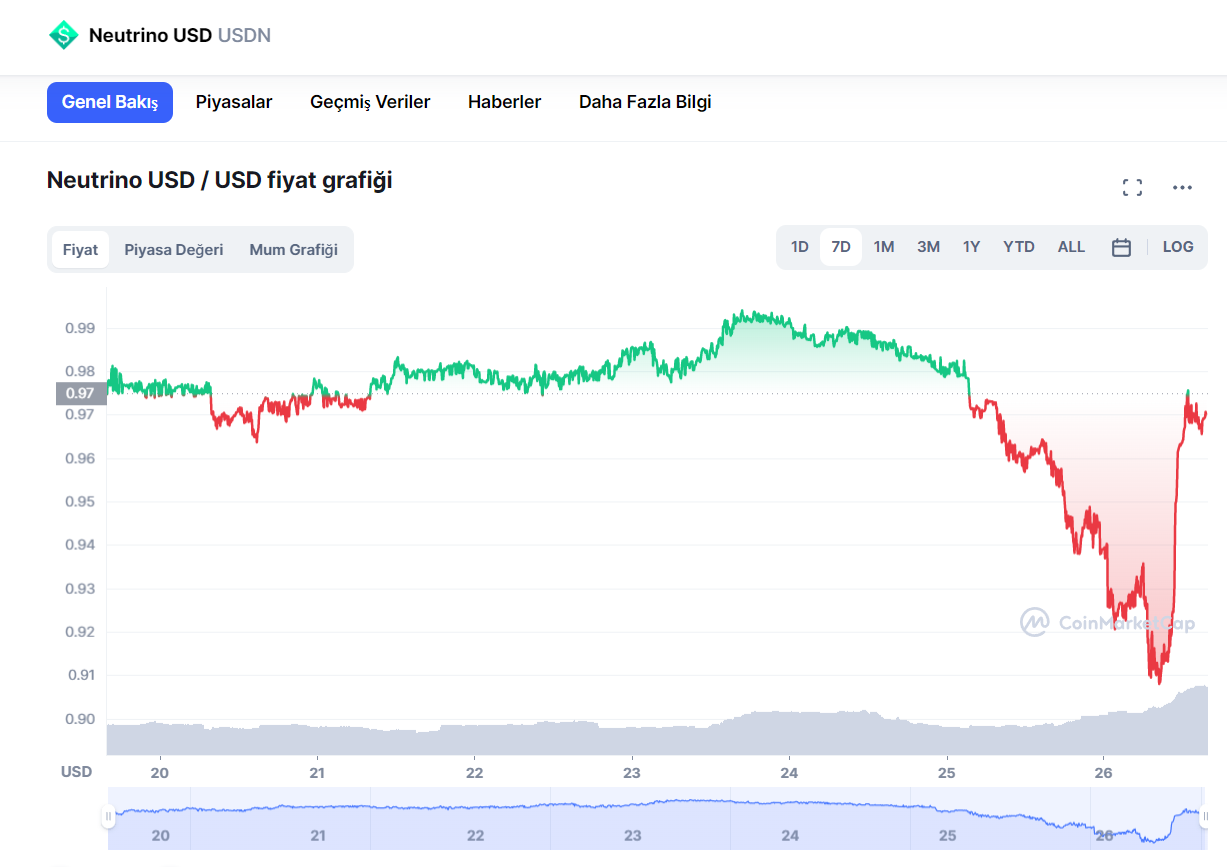Open the three-dots chart options menu

click(1182, 187)
